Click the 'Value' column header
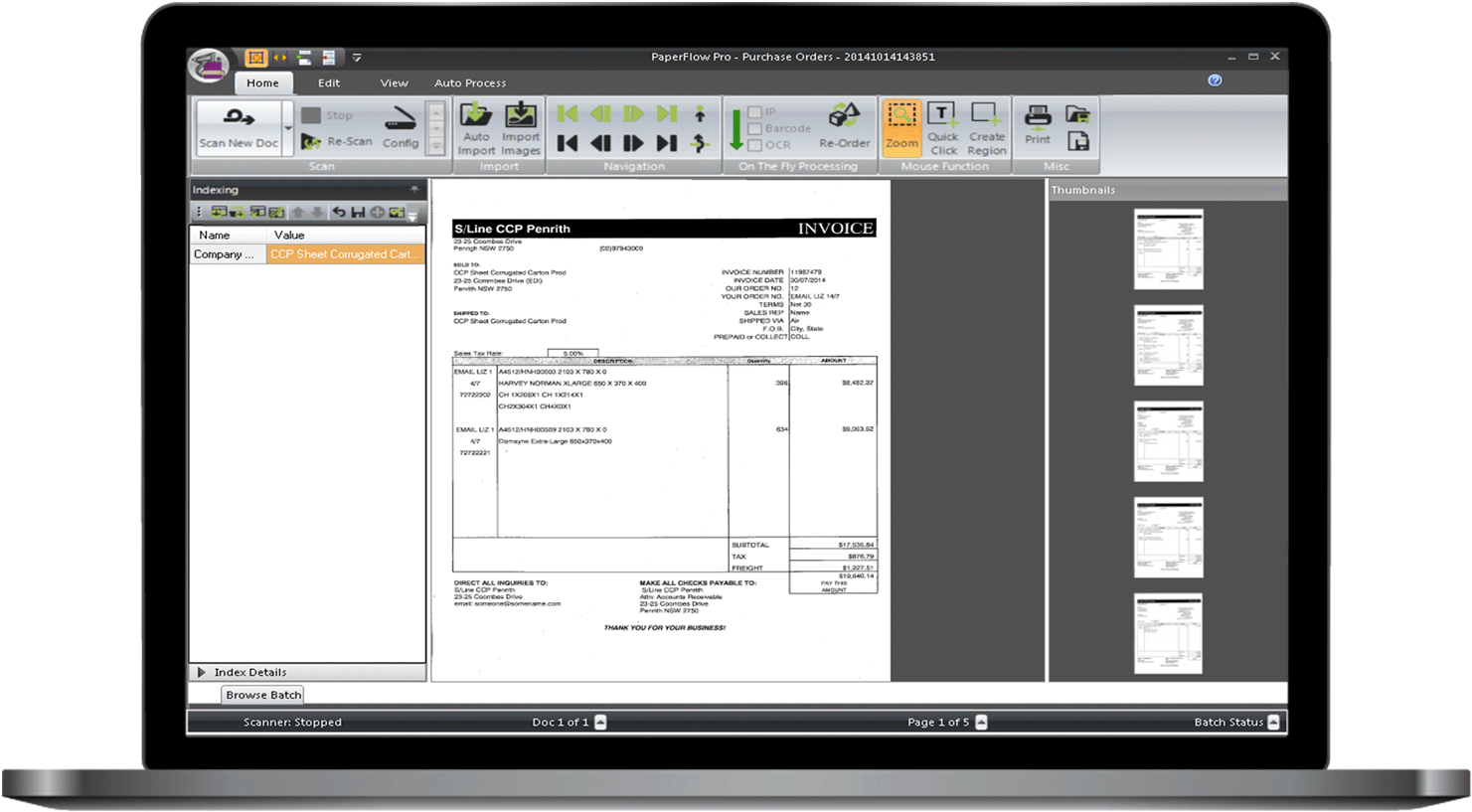Image resolution: width=1472 pixels, height=812 pixels. point(345,236)
